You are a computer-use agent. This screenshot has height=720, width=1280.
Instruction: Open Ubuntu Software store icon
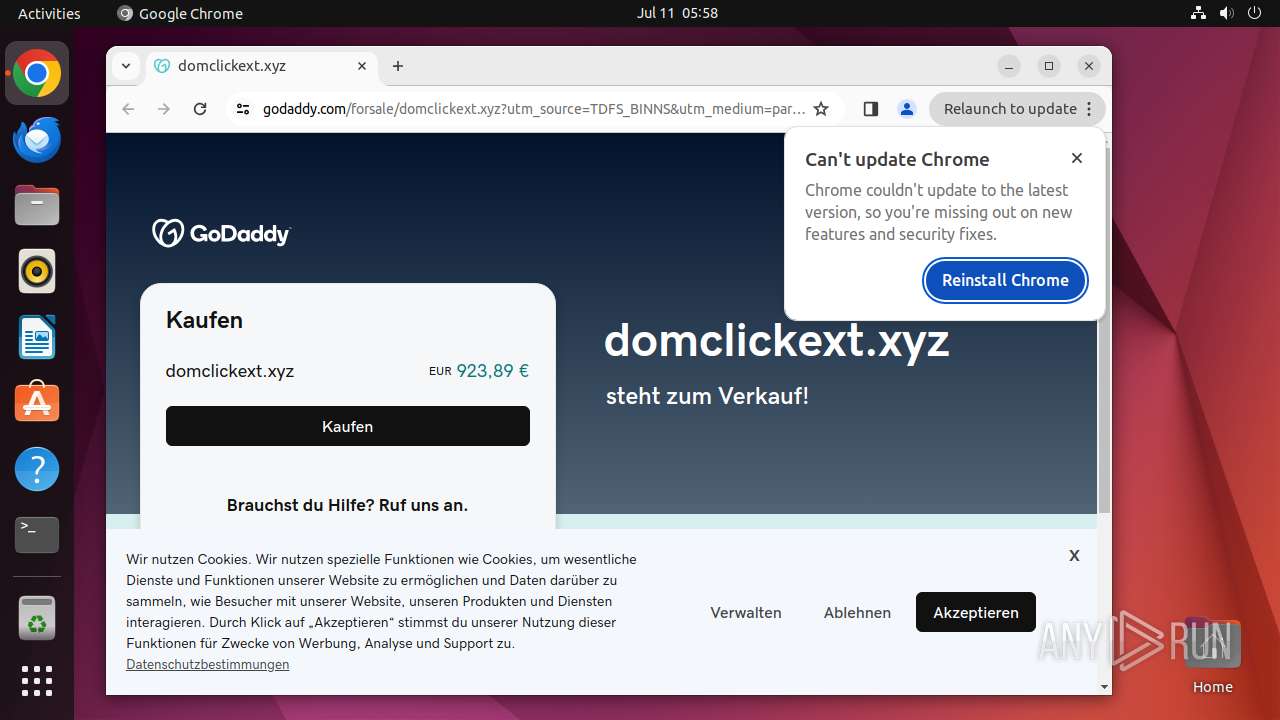[x=37, y=403]
